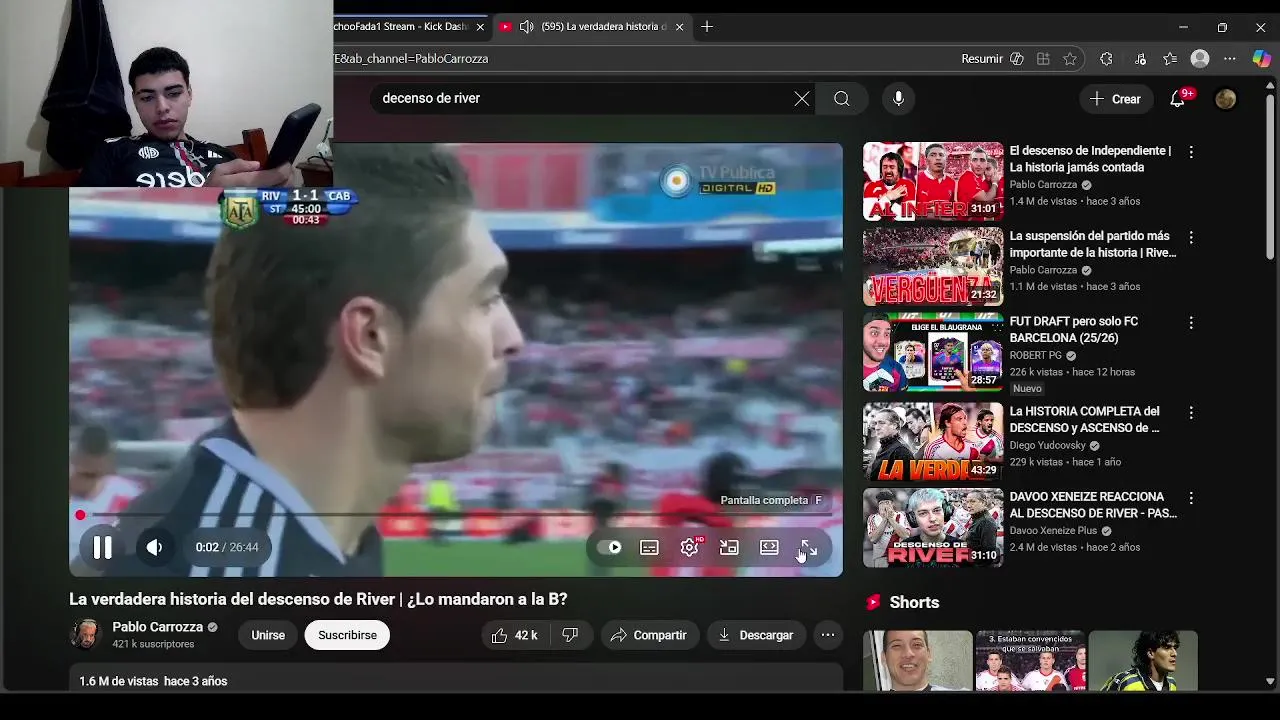
Task: Click the magnifier search button
Action: click(x=842, y=98)
